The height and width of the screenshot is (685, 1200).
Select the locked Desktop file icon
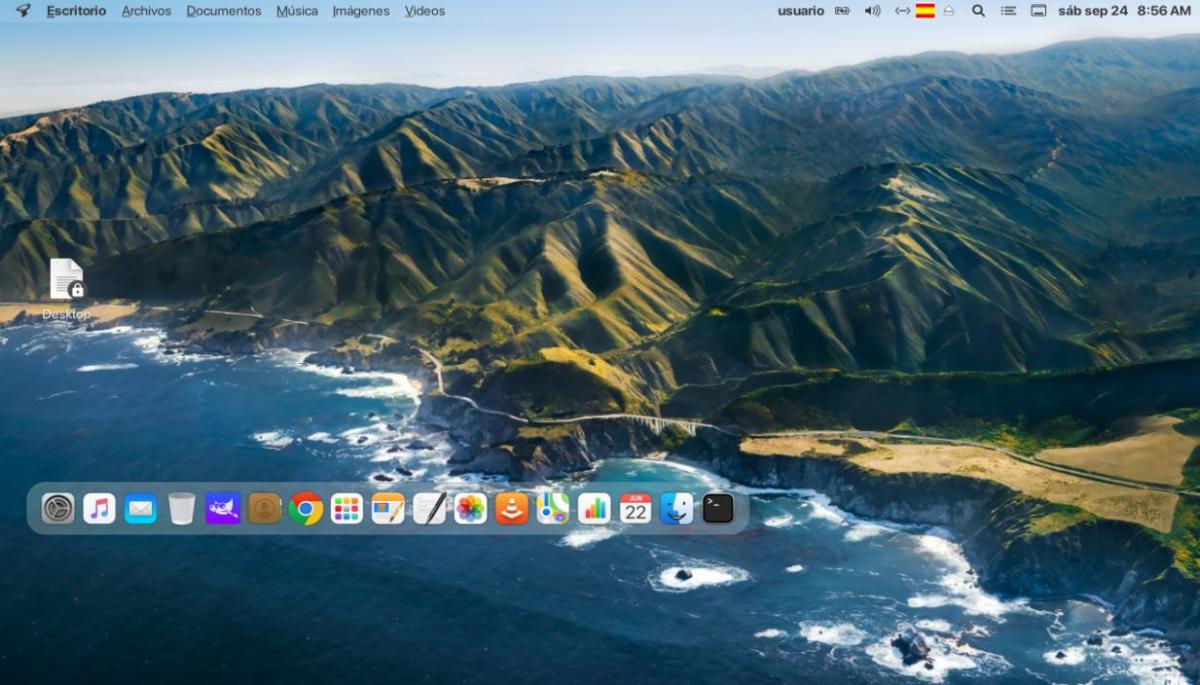66,280
